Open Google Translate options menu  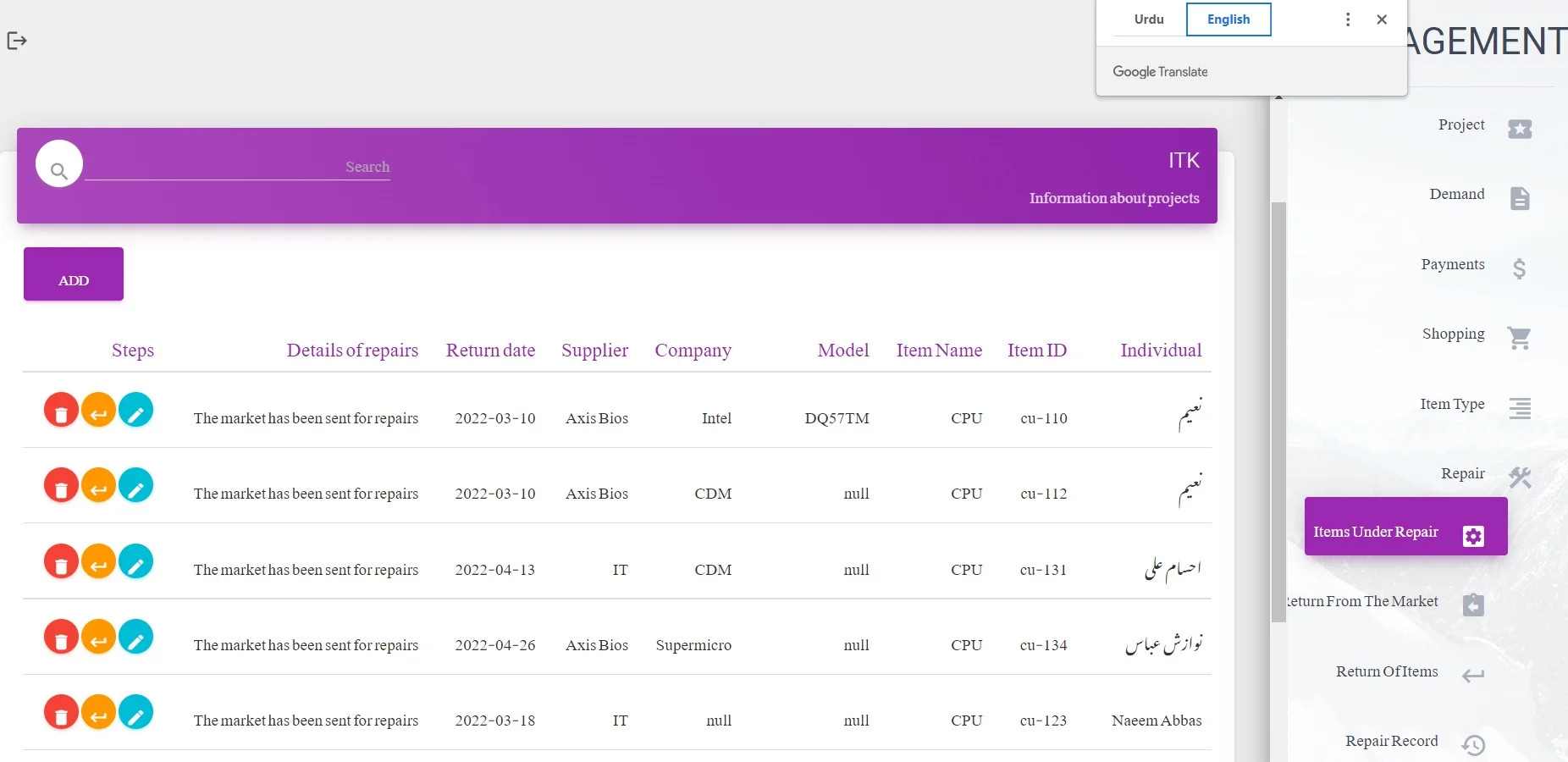(1348, 19)
